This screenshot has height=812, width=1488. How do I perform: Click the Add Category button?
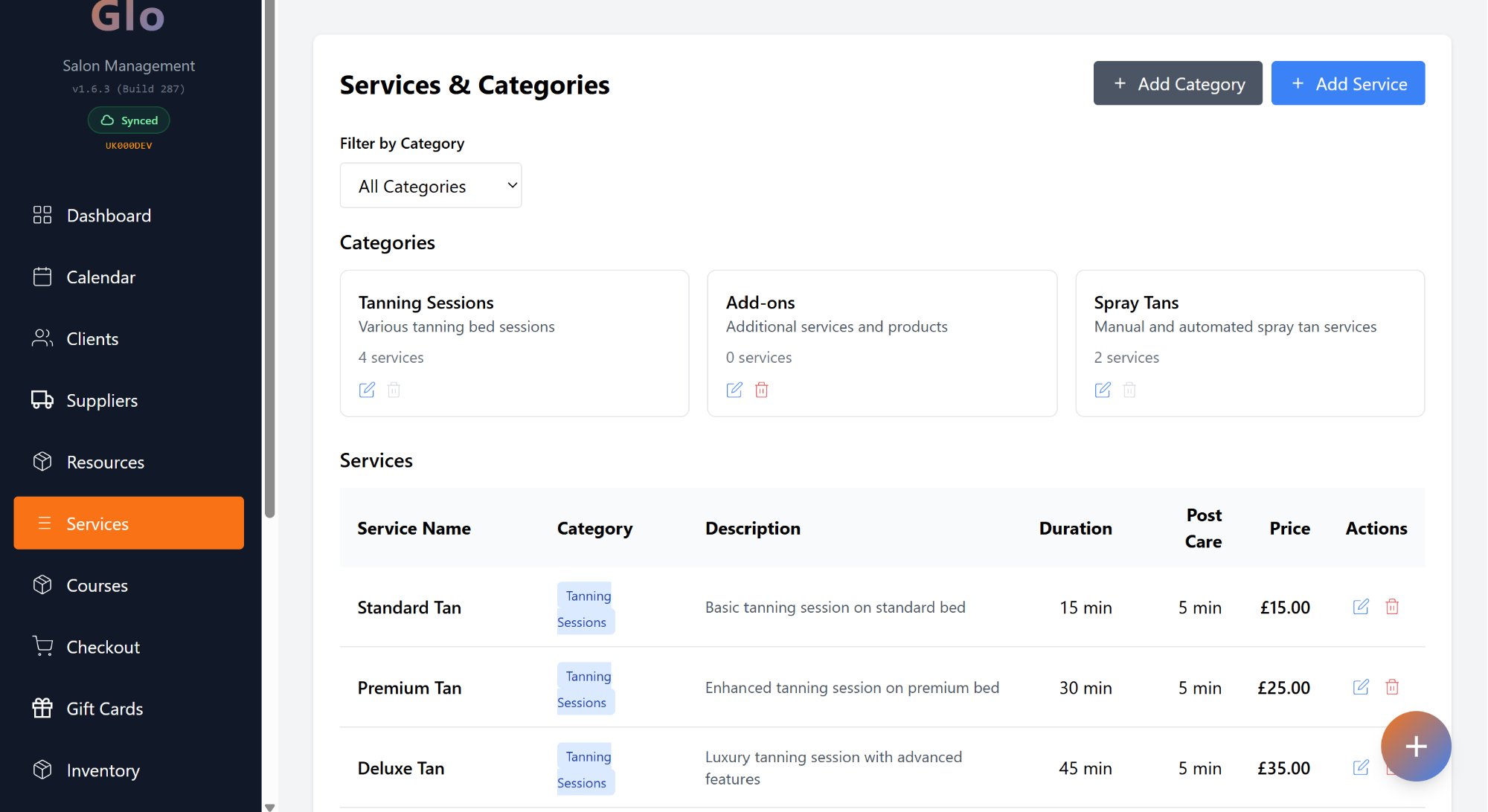[x=1177, y=83]
